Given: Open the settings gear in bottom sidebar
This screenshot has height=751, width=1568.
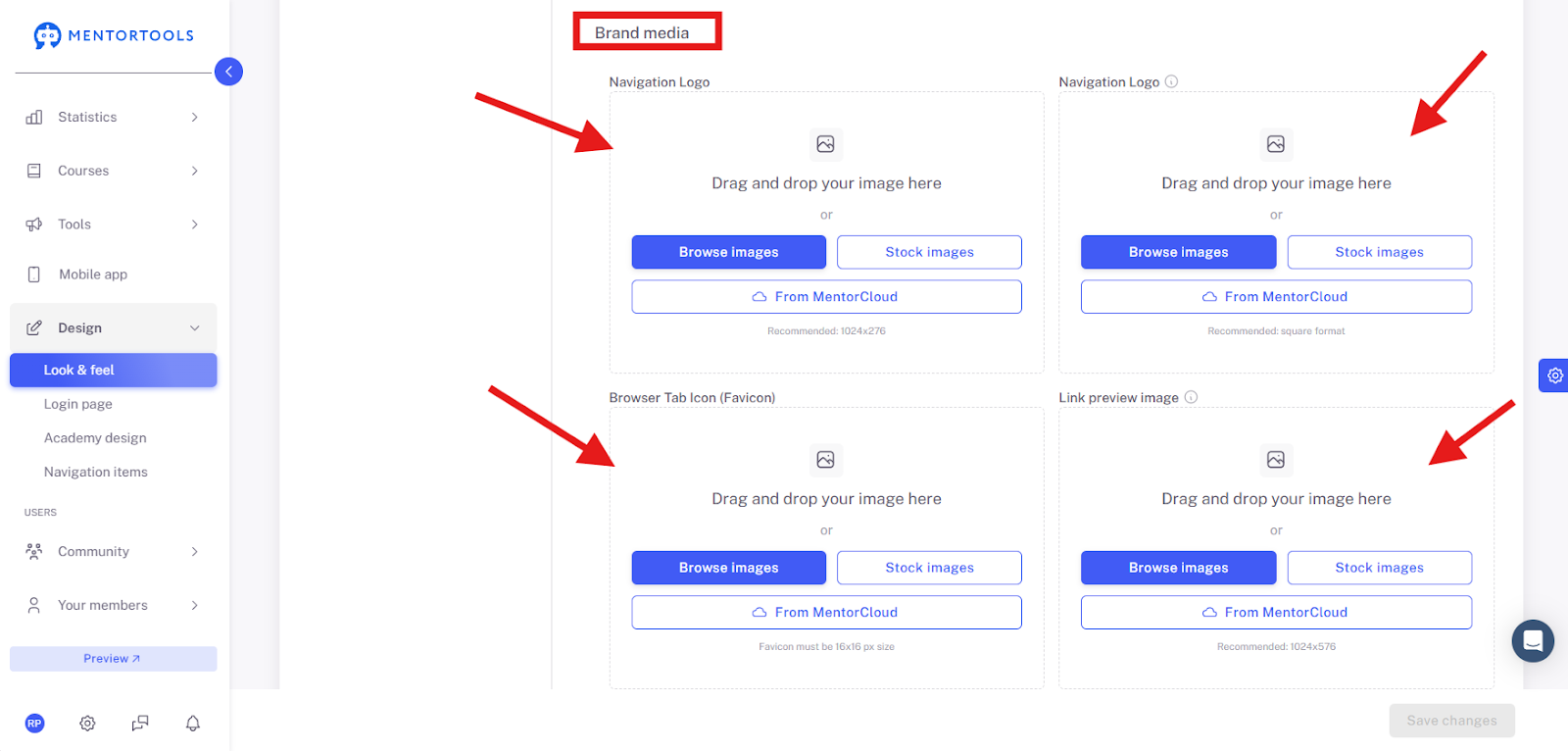Looking at the screenshot, I should click(x=87, y=724).
